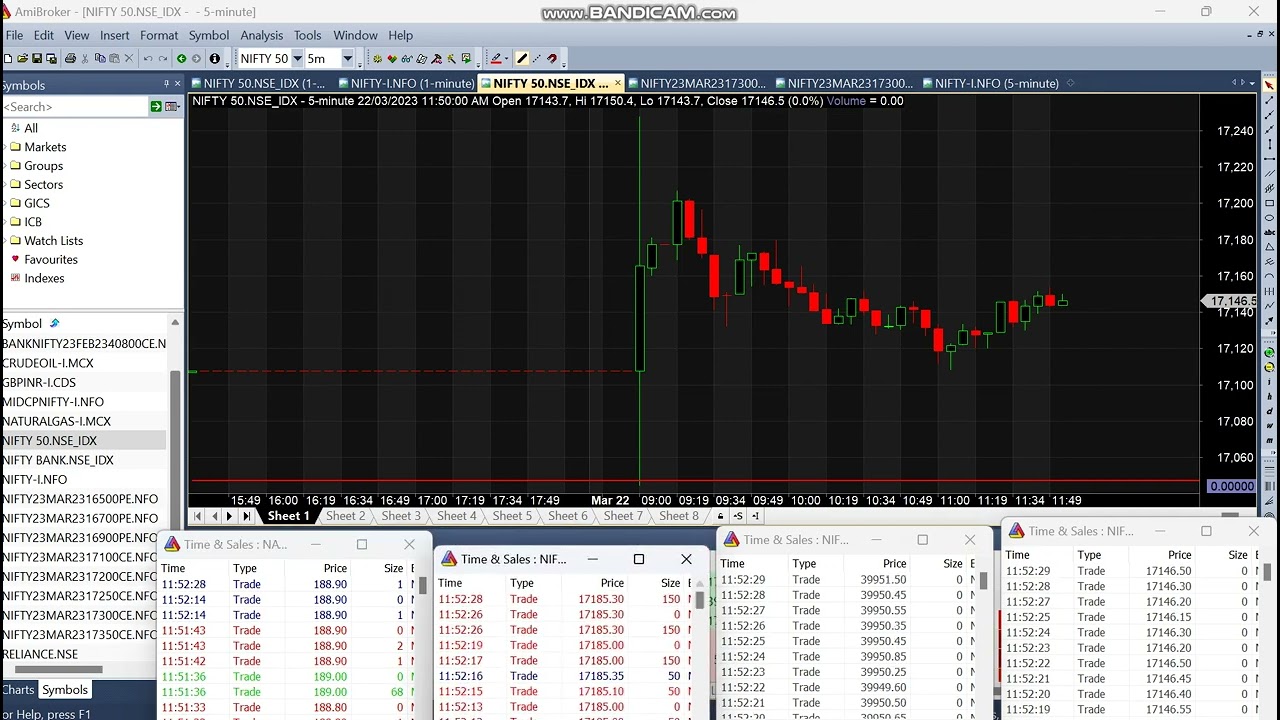The image size is (1280, 720).
Task: Toggle the dotted line style button
Action: 536,58
